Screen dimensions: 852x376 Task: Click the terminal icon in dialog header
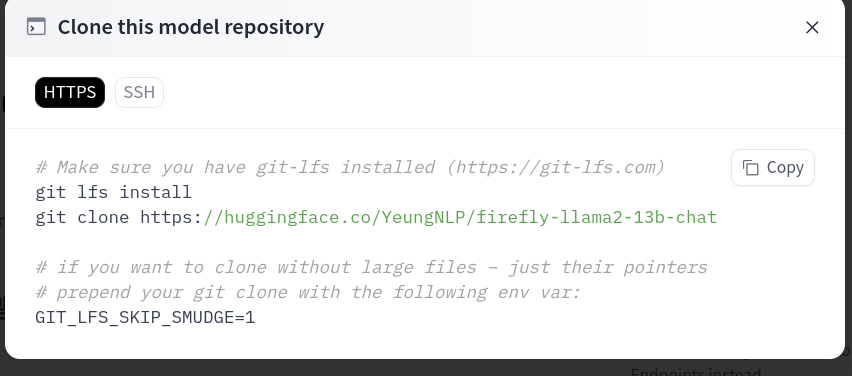[36, 27]
